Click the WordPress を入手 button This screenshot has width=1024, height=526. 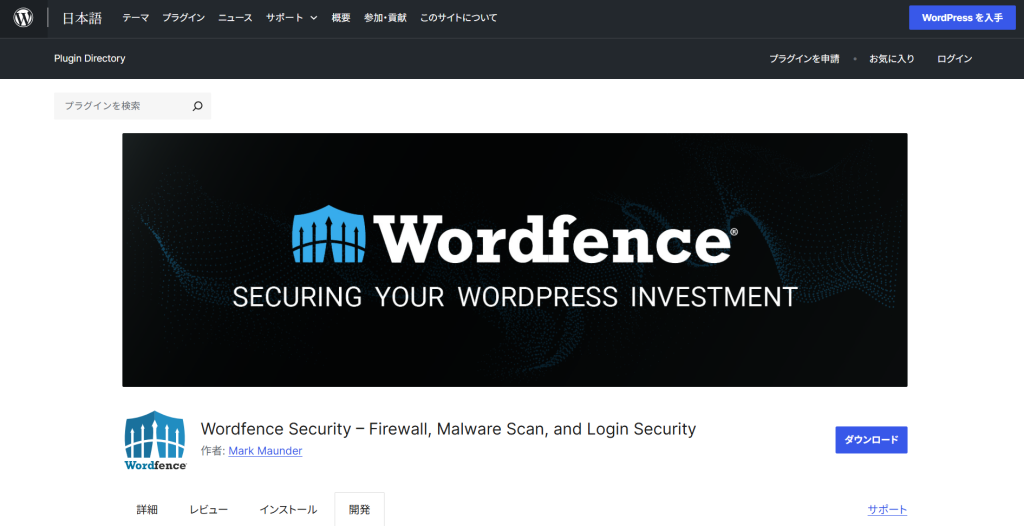(x=962, y=18)
